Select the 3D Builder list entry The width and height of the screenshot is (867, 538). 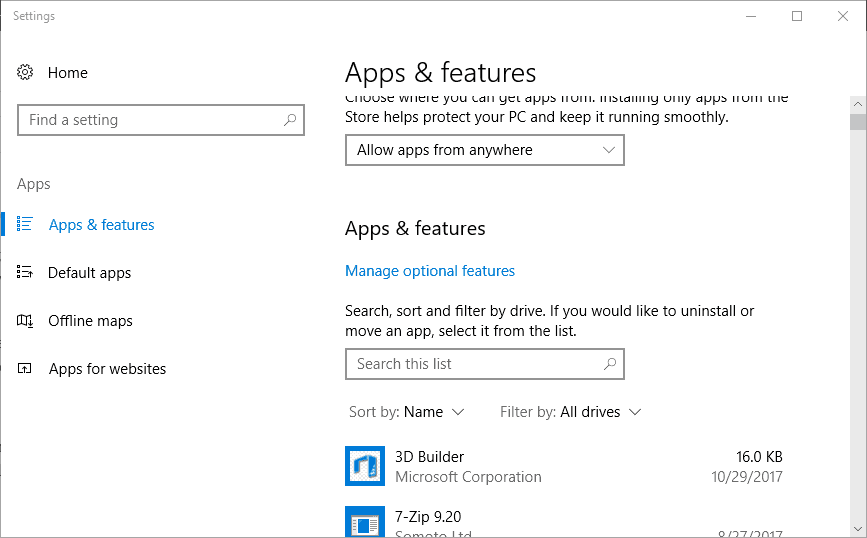[x=564, y=466]
